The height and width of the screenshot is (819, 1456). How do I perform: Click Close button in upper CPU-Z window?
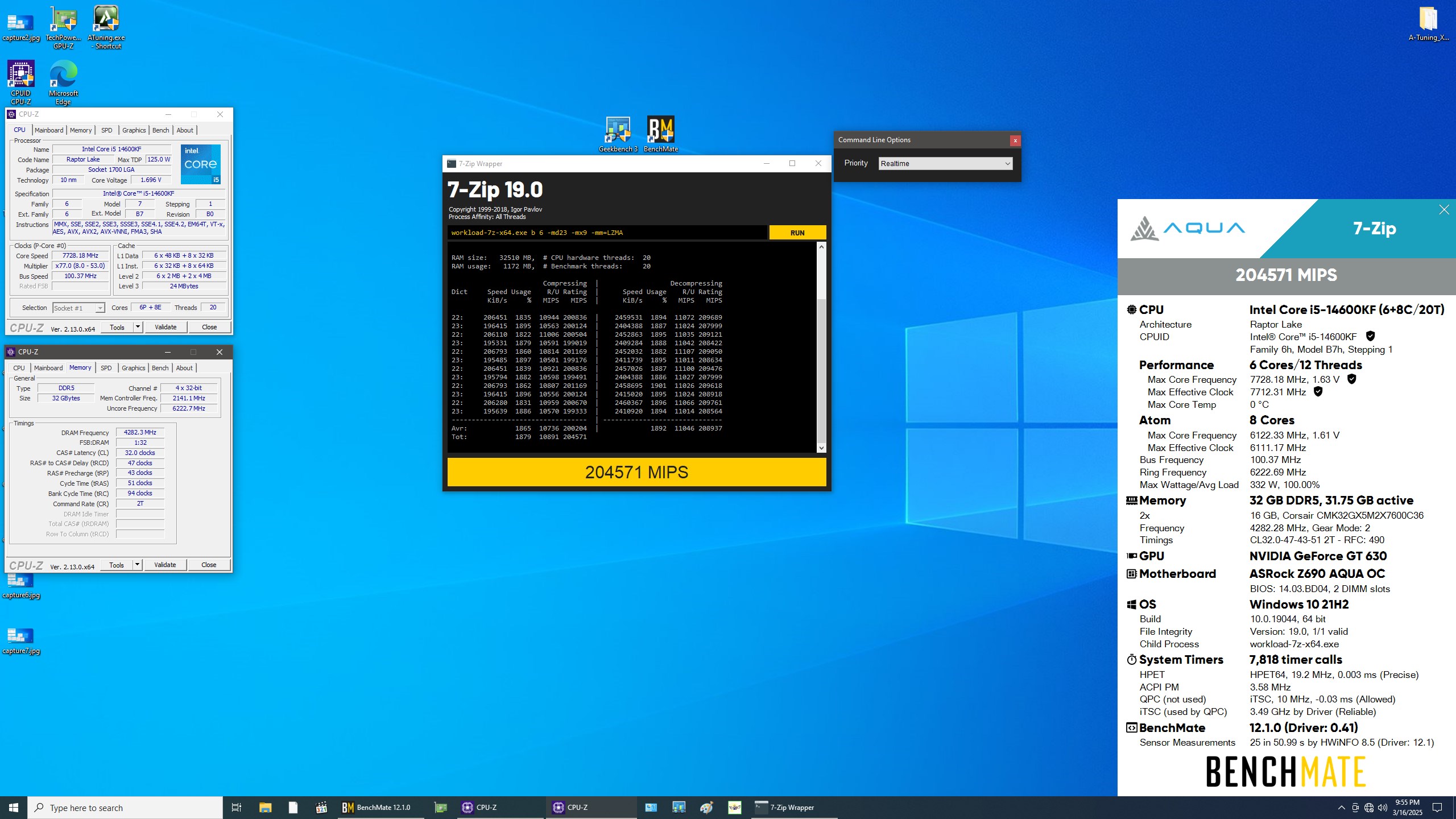[x=209, y=327]
